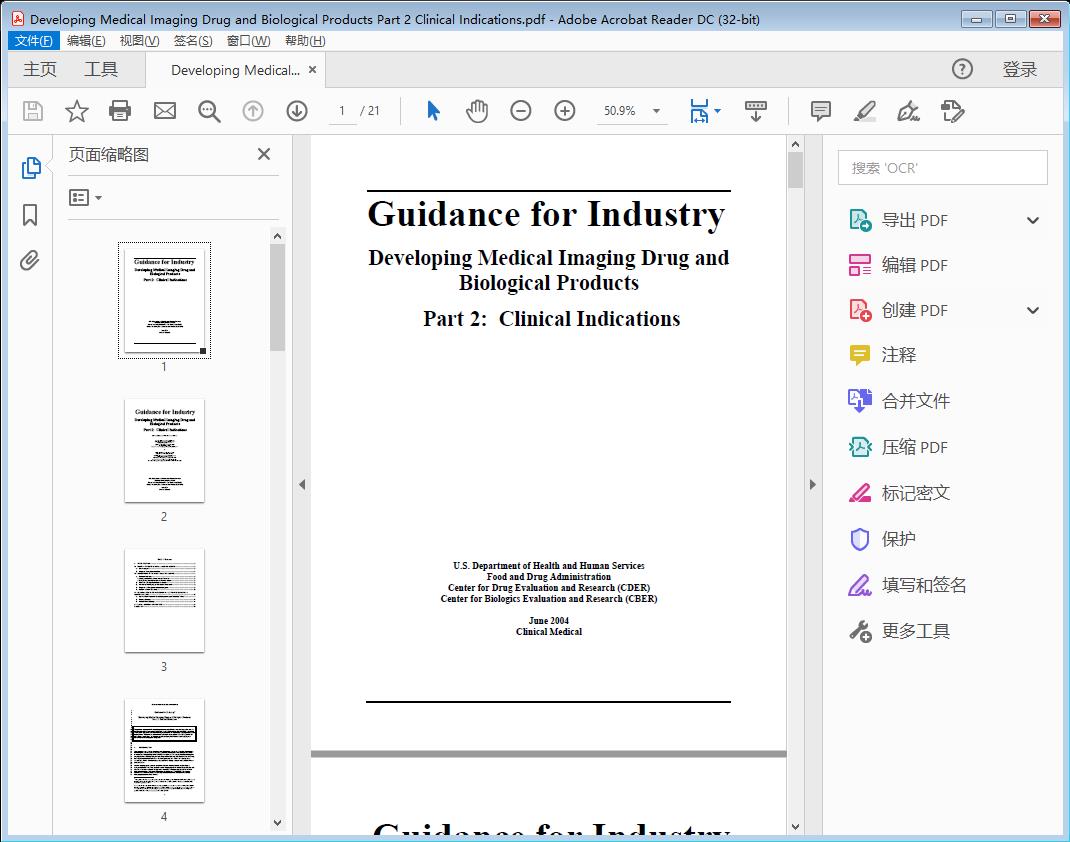The width and height of the screenshot is (1070, 842).
Task: Click the email document icon
Action: pyautogui.click(x=164, y=111)
